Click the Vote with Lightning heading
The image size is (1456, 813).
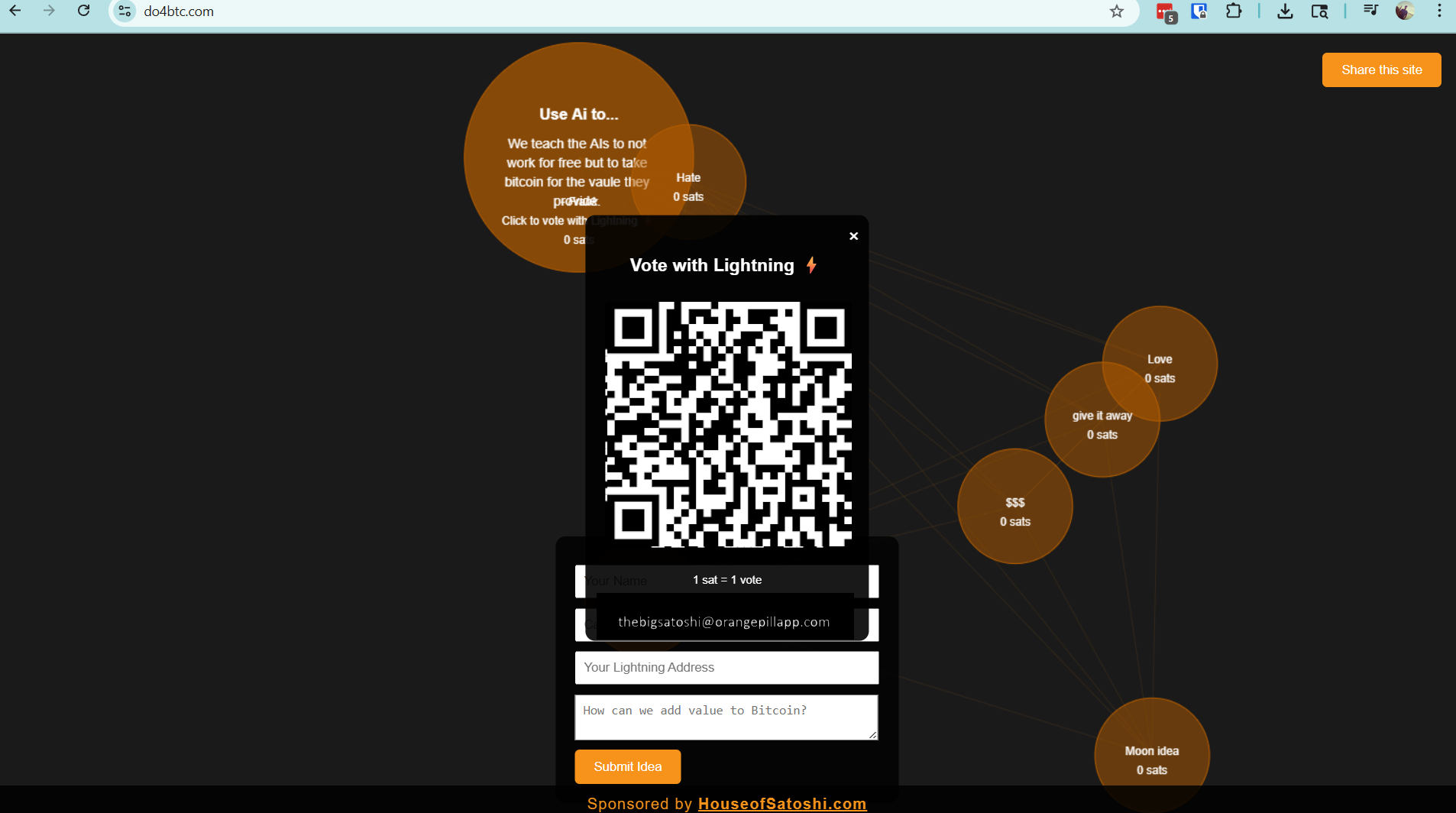pyautogui.click(x=712, y=265)
